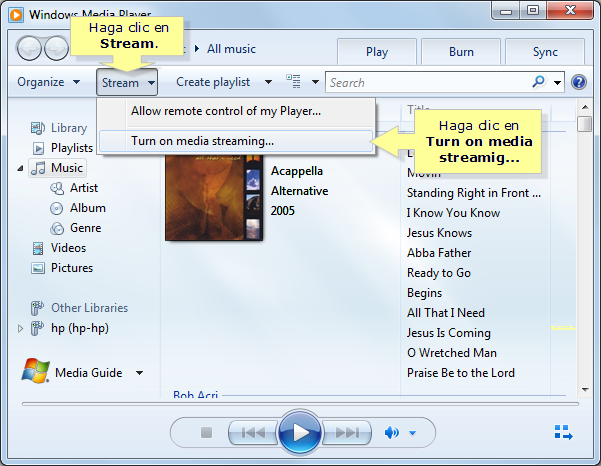The width and height of the screenshot is (601, 466).
Task: Select Artist in the library tree
Action: coord(84,188)
